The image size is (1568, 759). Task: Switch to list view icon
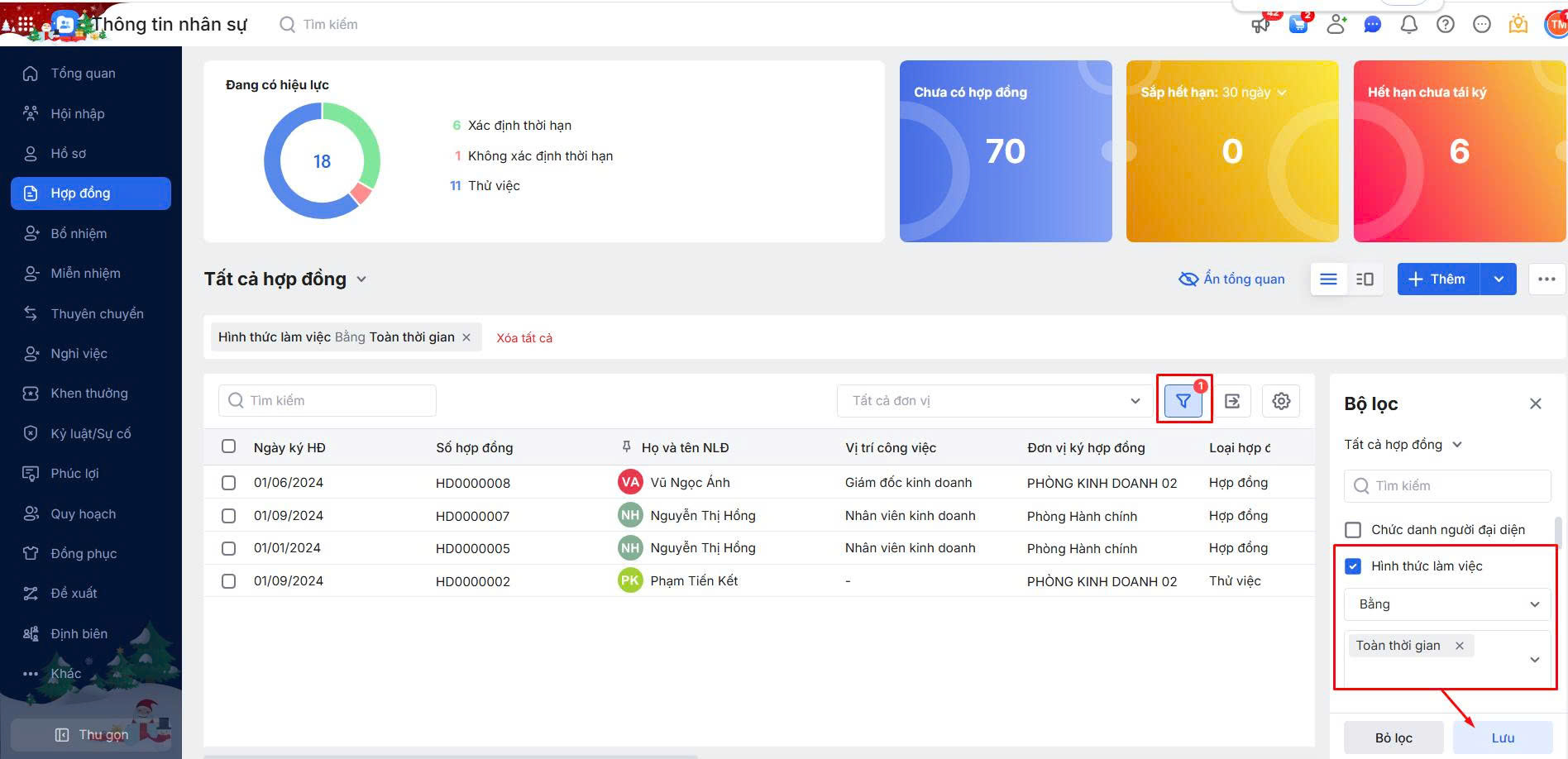[x=1328, y=279]
